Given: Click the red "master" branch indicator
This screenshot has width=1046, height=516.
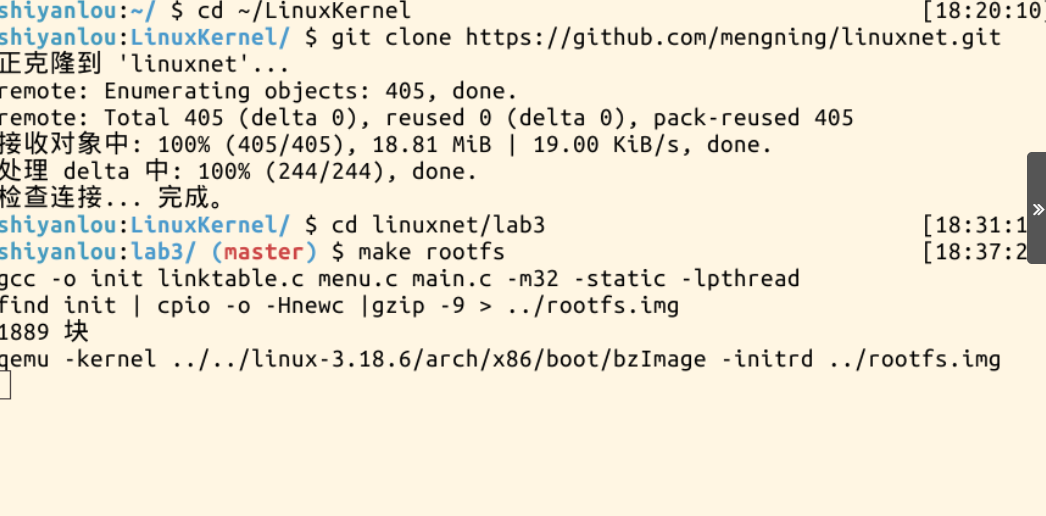Looking at the screenshot, I should pyautogui.click(x=263, y=251).
